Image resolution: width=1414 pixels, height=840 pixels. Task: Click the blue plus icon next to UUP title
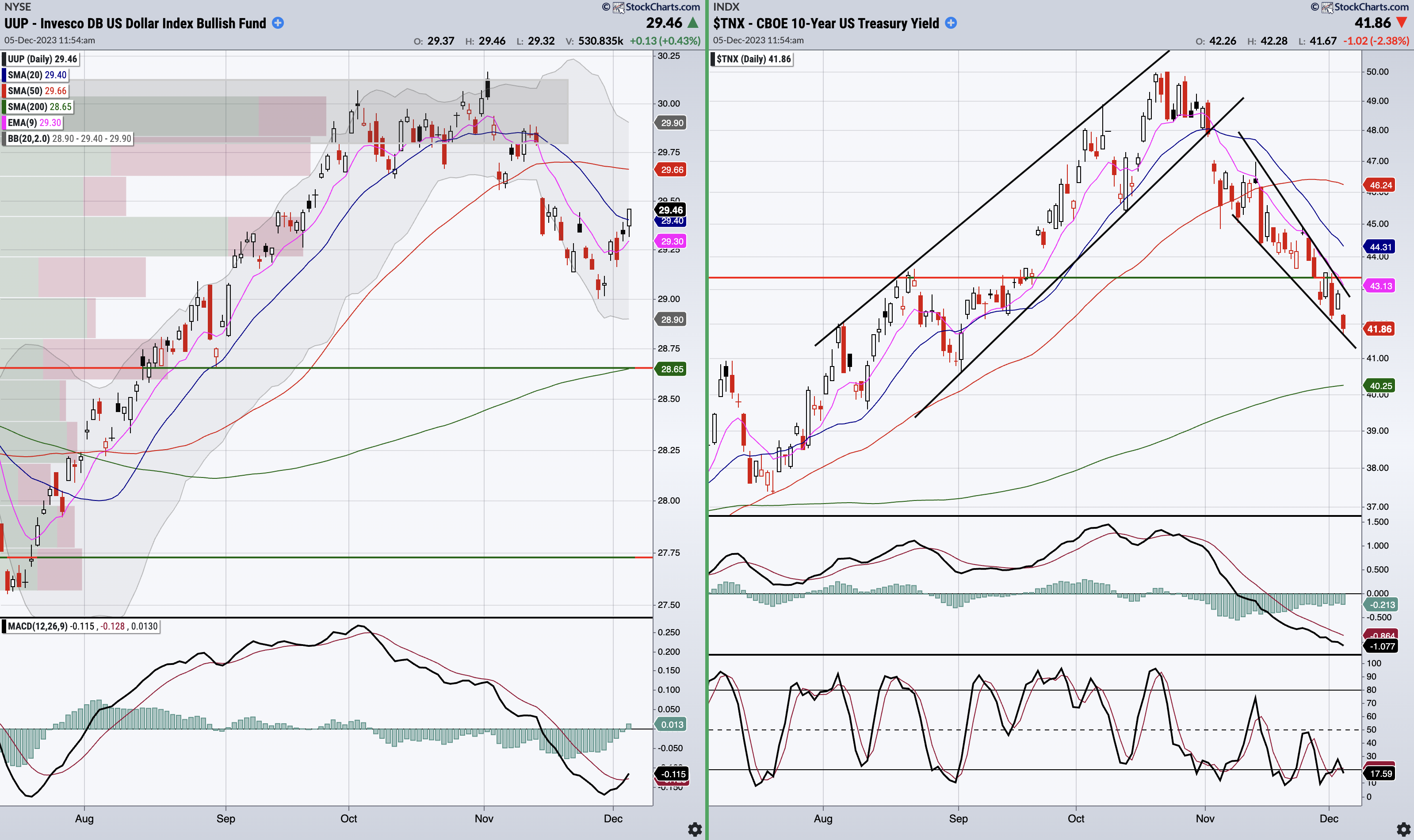pyautogui.click(x=278, y=23)
